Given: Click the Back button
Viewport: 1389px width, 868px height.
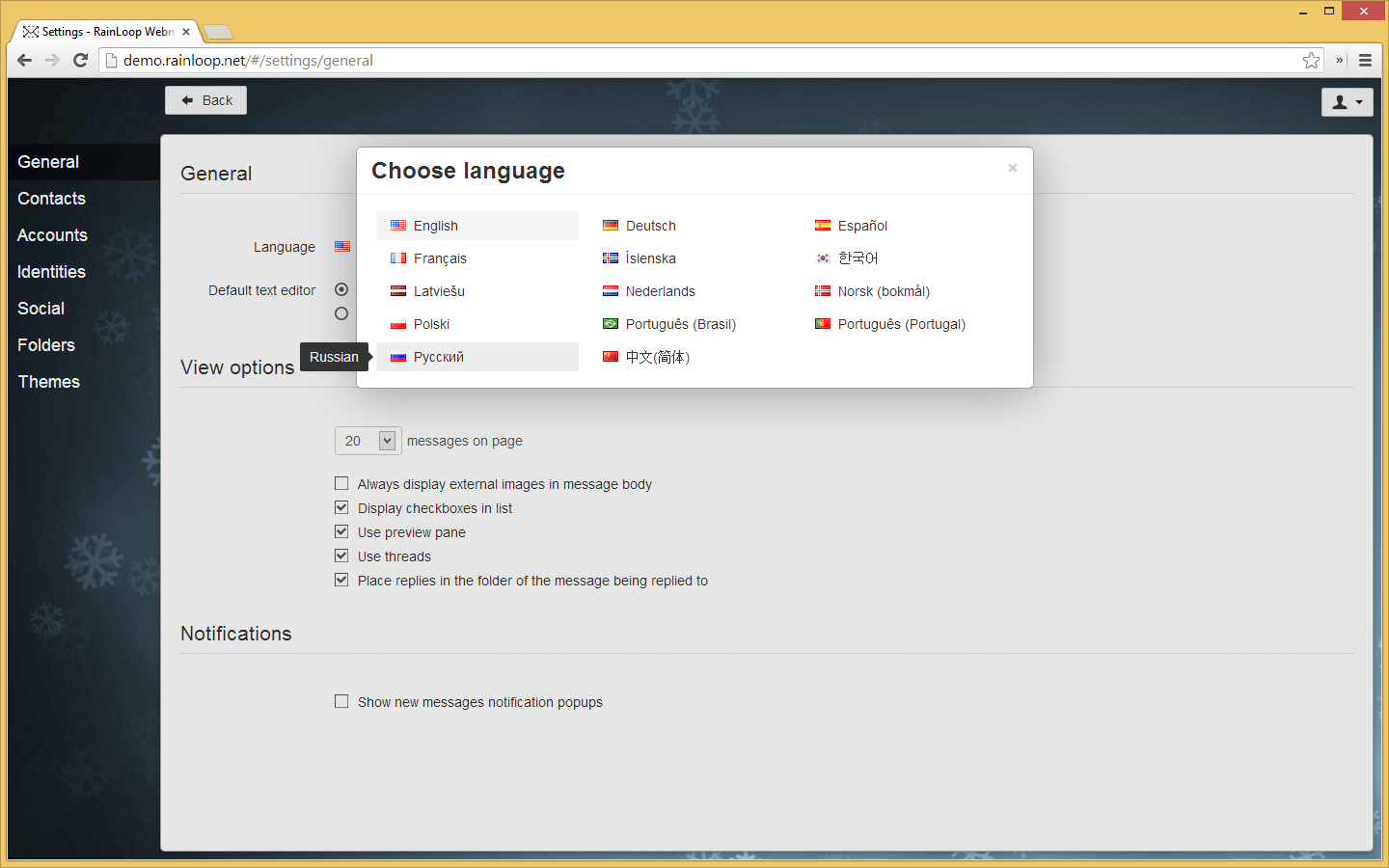Looking at the screenshot, I should click(x=204, y=99).
